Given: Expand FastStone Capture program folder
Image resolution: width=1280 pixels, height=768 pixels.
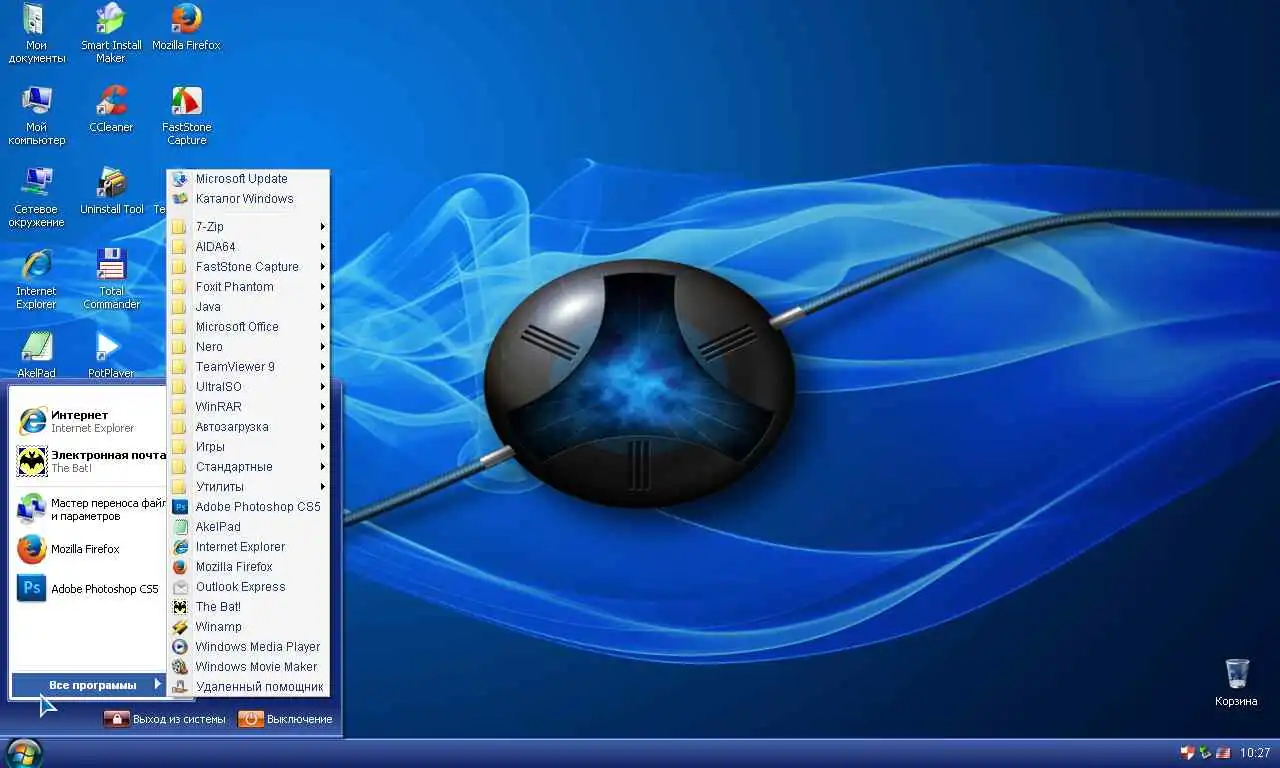Looking at the screenshot, I should coord(249,267).
